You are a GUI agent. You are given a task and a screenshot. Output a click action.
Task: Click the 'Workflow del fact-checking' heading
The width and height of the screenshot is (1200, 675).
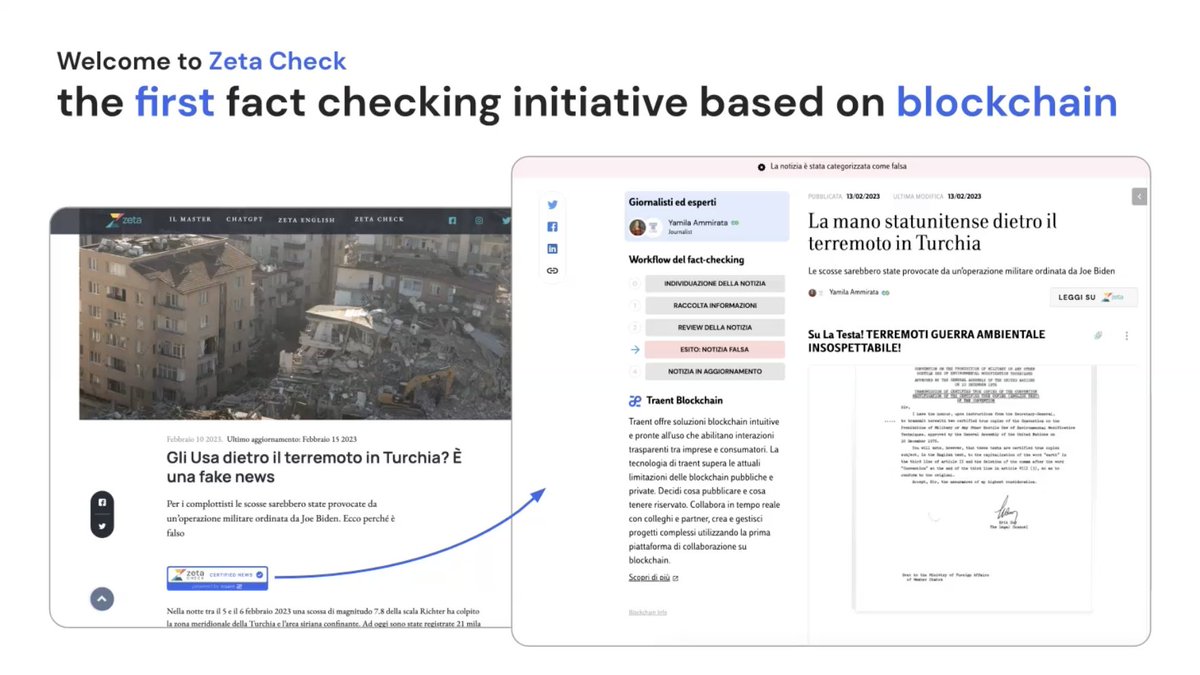click(x=686, y=260)
